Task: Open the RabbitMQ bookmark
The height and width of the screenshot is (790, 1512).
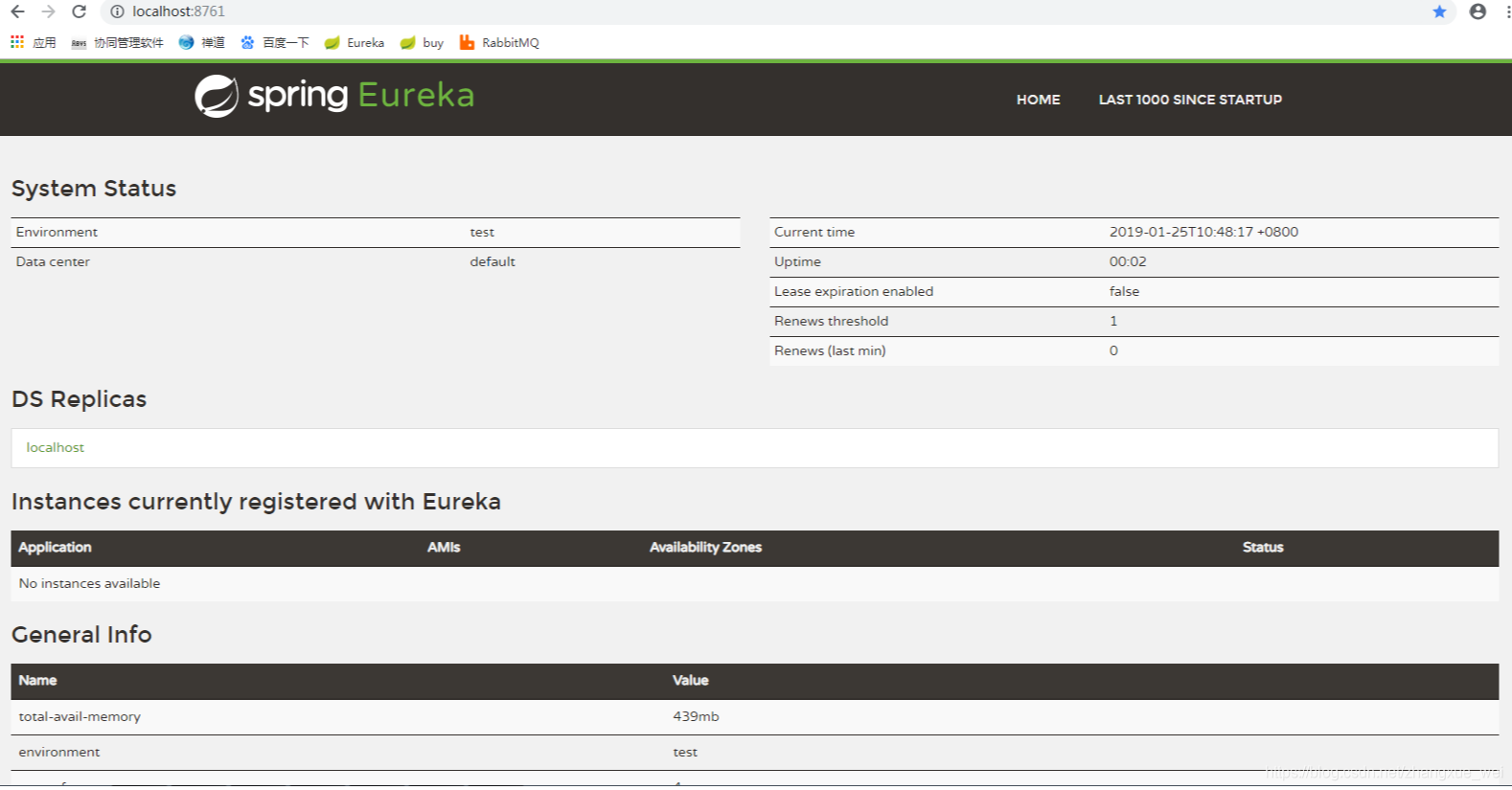Action: (498, 42)
